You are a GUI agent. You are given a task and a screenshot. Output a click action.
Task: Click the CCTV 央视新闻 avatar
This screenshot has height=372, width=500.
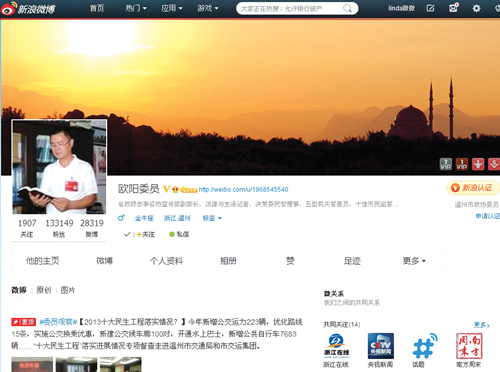[x=380, y=346]
